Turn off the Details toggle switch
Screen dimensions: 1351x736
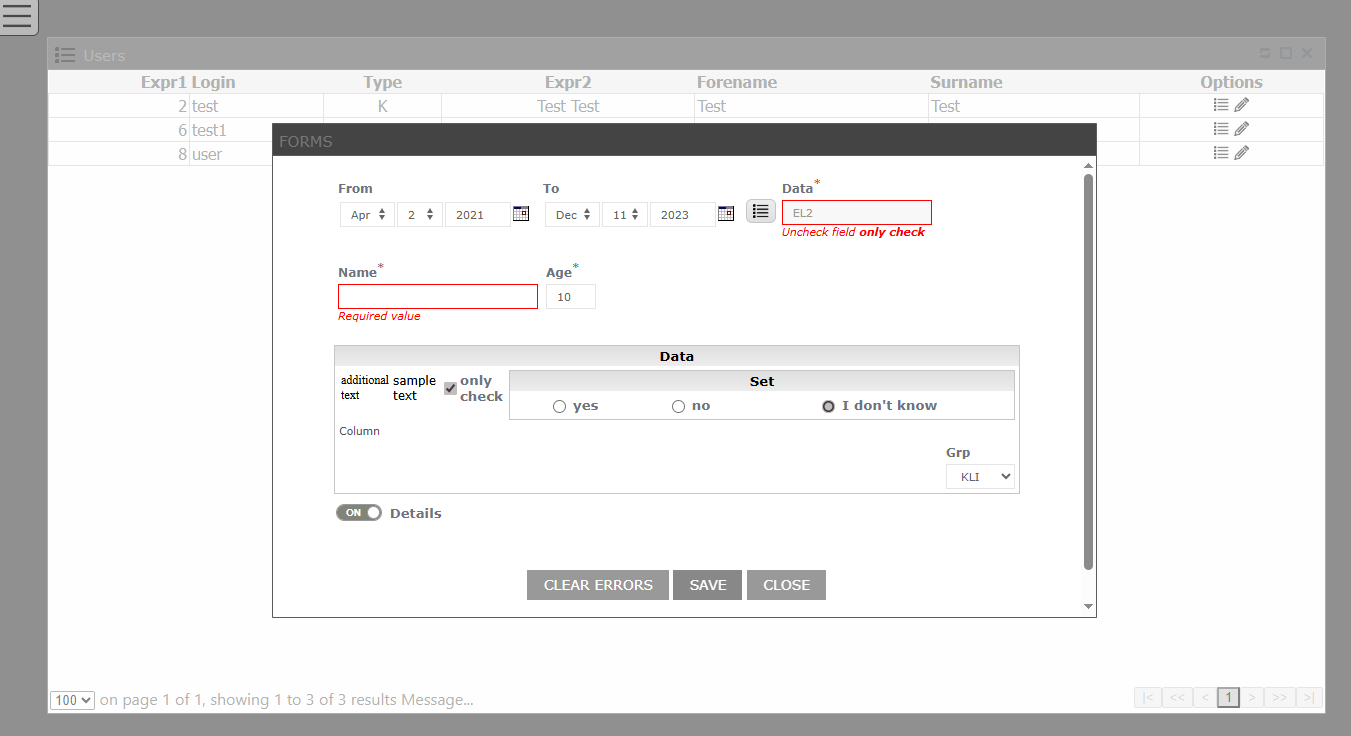point(359,513)
